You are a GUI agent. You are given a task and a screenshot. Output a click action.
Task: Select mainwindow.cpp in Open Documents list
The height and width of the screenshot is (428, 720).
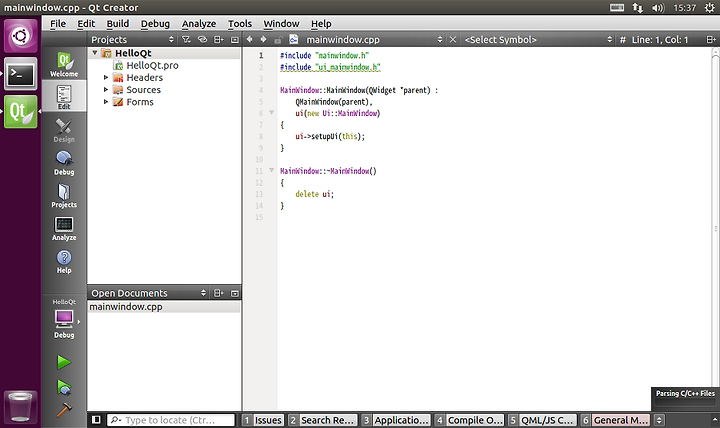(x=163, y=307)
